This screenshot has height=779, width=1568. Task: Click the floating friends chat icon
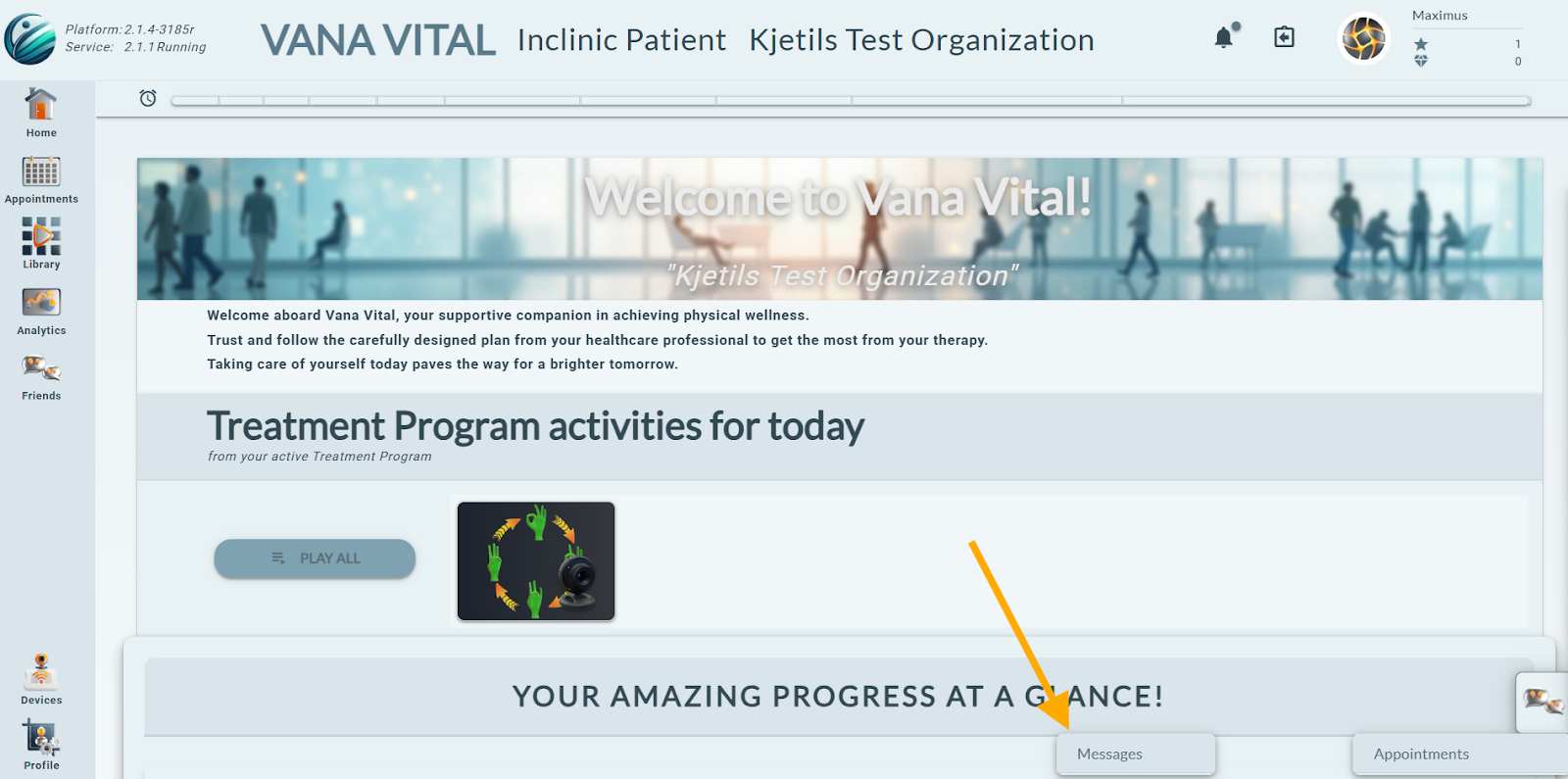coord(1543,702)
